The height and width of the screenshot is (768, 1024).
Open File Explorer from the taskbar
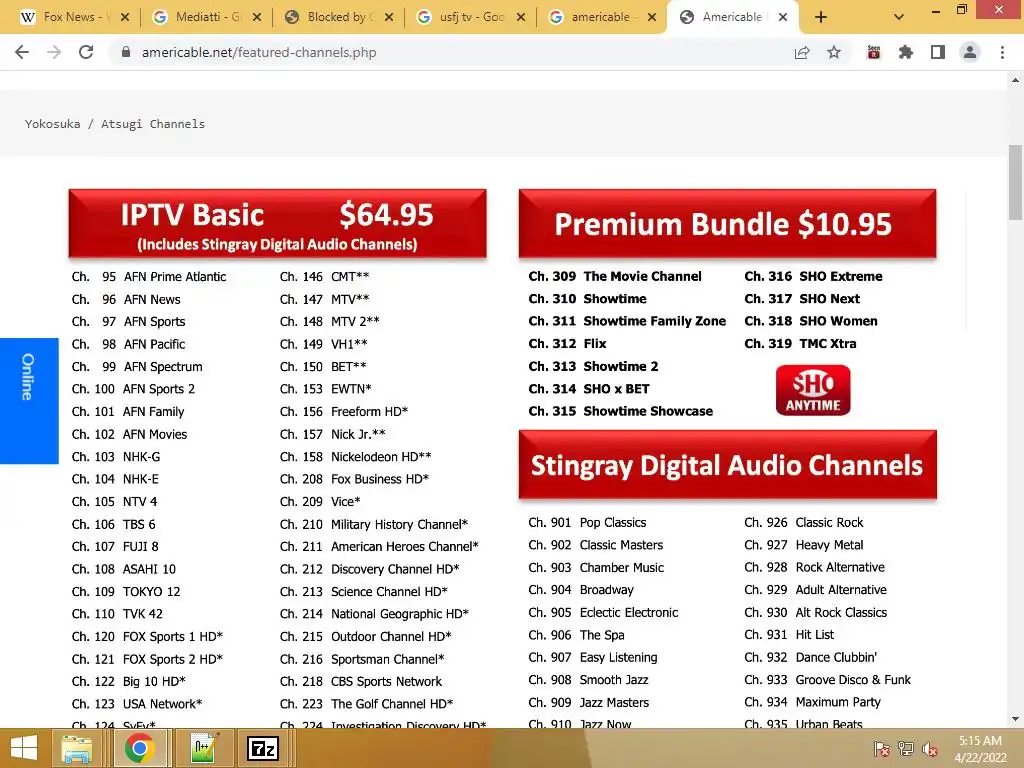pyautogui.click(x=77, y=748)
